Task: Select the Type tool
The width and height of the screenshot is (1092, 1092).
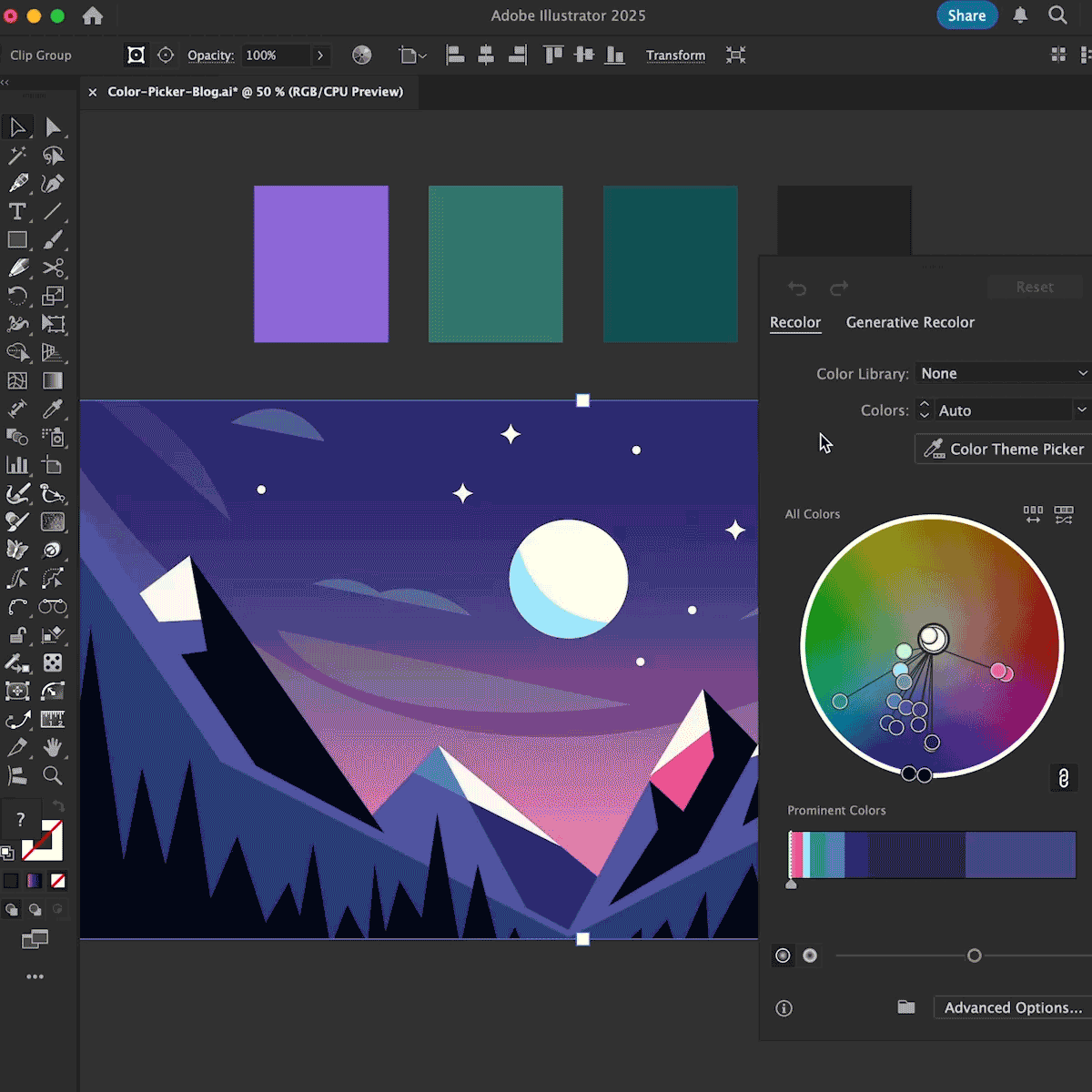Action: pos(17,212)
